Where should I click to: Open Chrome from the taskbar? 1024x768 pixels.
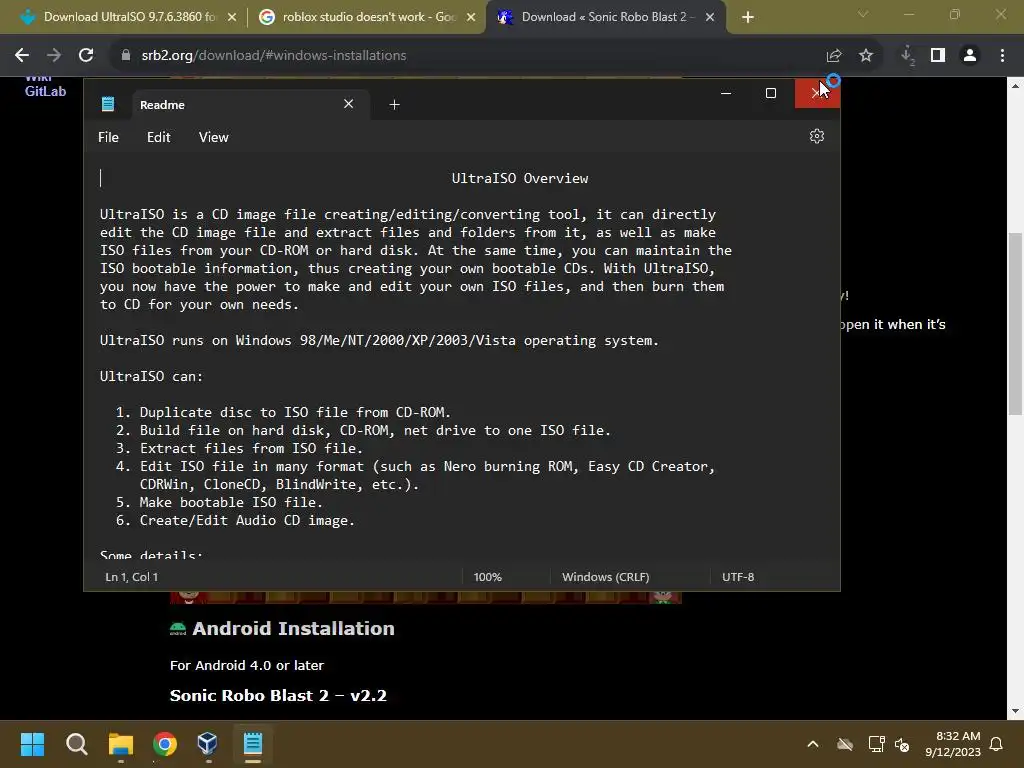[x=165, y=744]
